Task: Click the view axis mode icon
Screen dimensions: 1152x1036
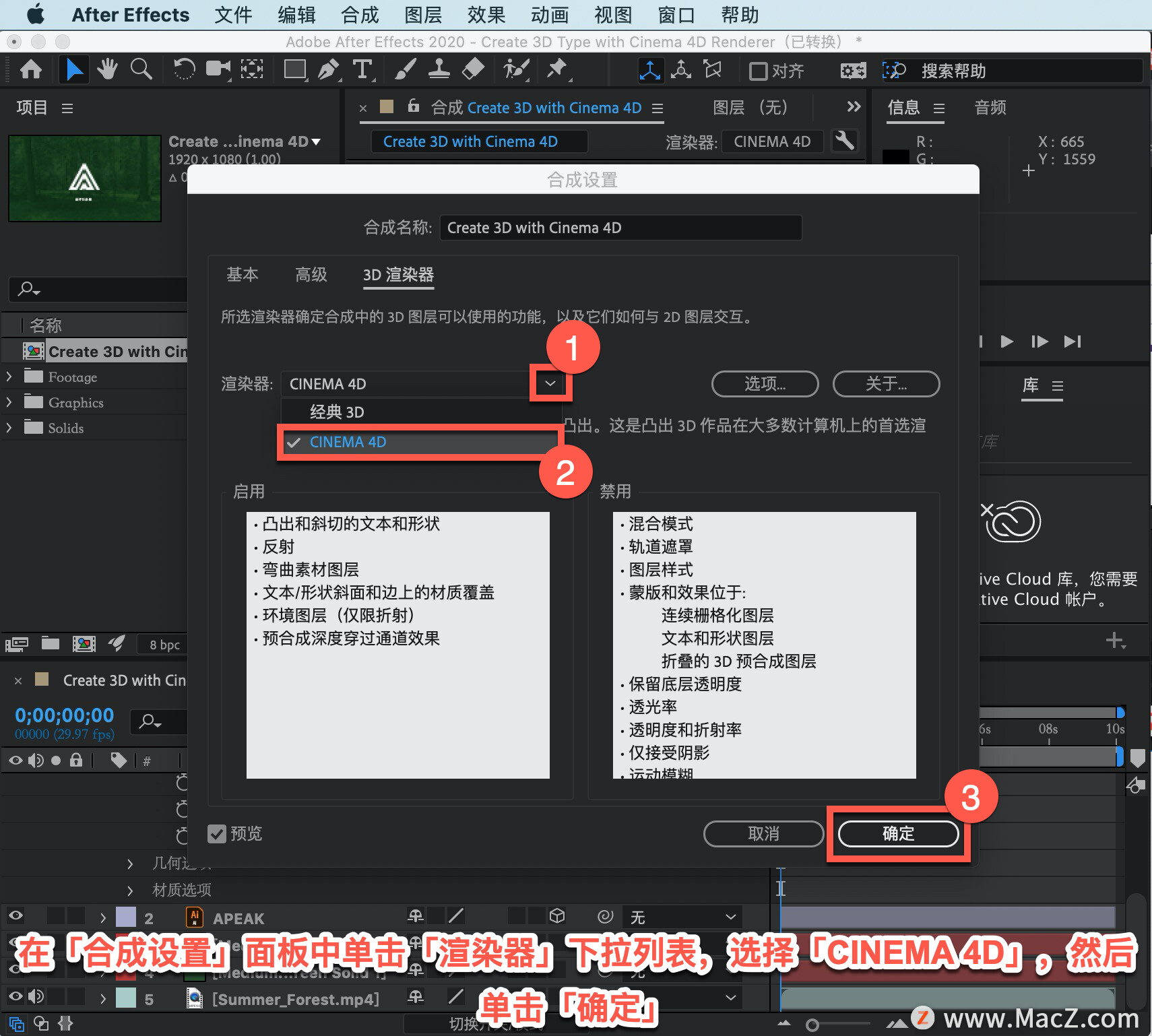Action: point(712,70)
